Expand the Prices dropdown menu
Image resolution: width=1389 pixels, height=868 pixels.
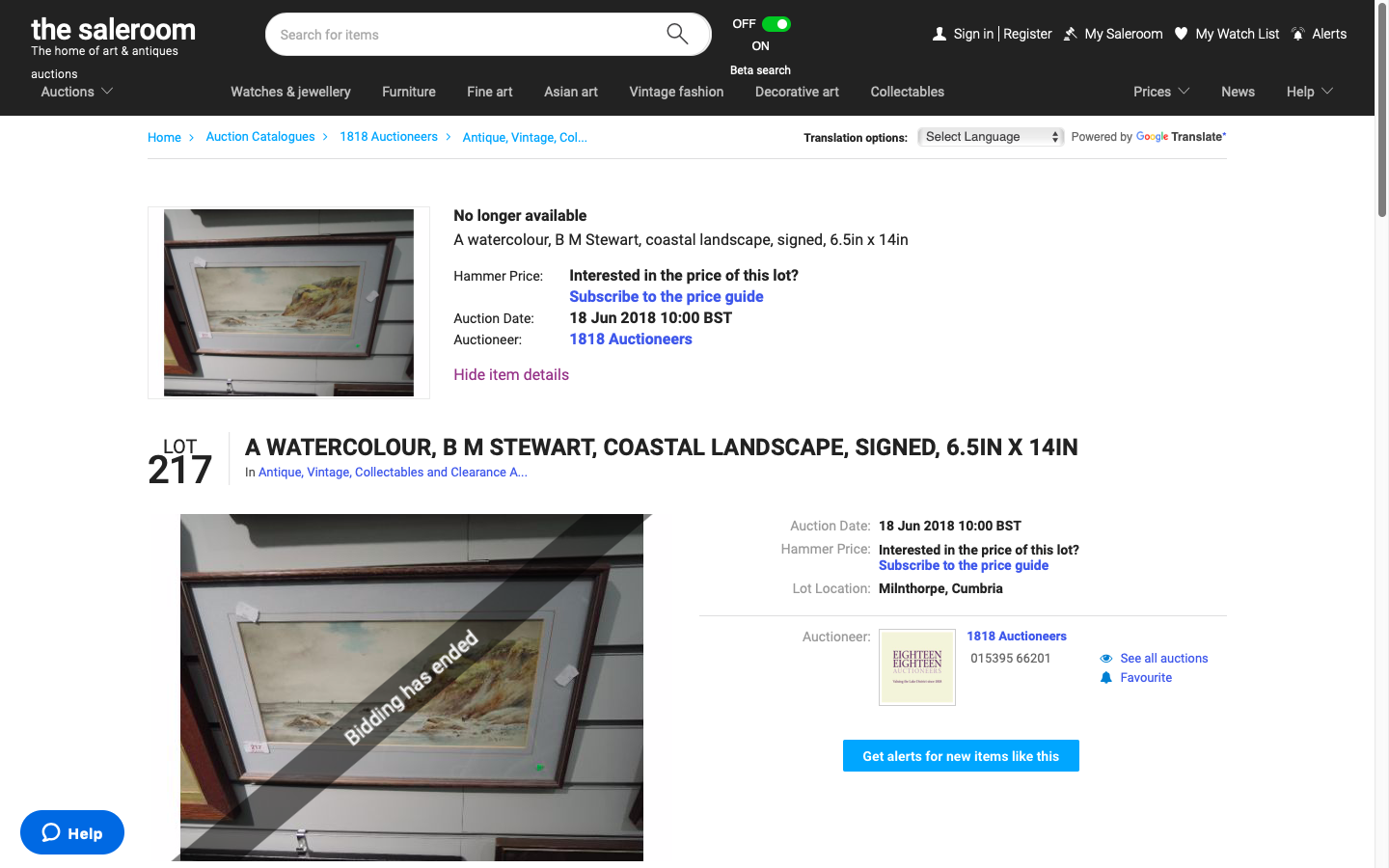[x=1161, y=92]
